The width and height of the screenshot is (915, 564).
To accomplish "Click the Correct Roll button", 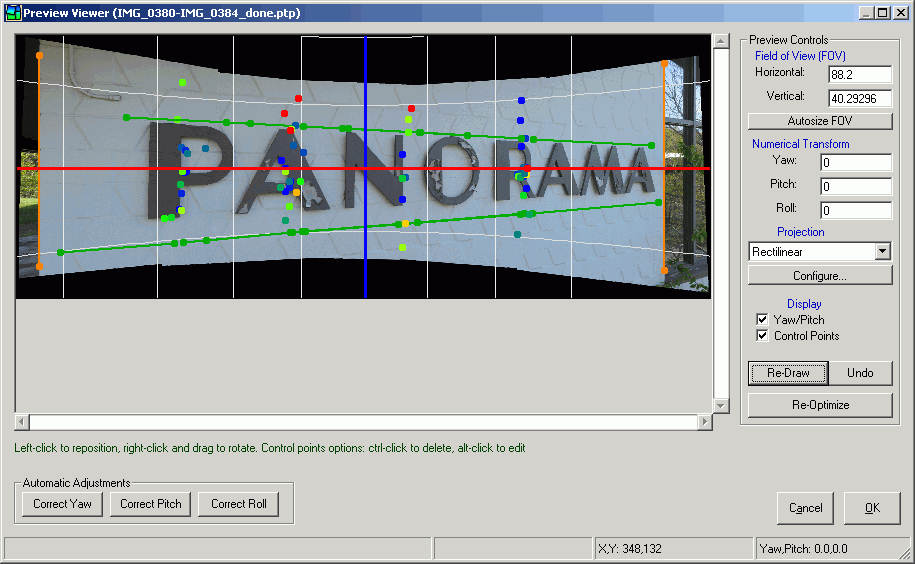I will (239, 504).
